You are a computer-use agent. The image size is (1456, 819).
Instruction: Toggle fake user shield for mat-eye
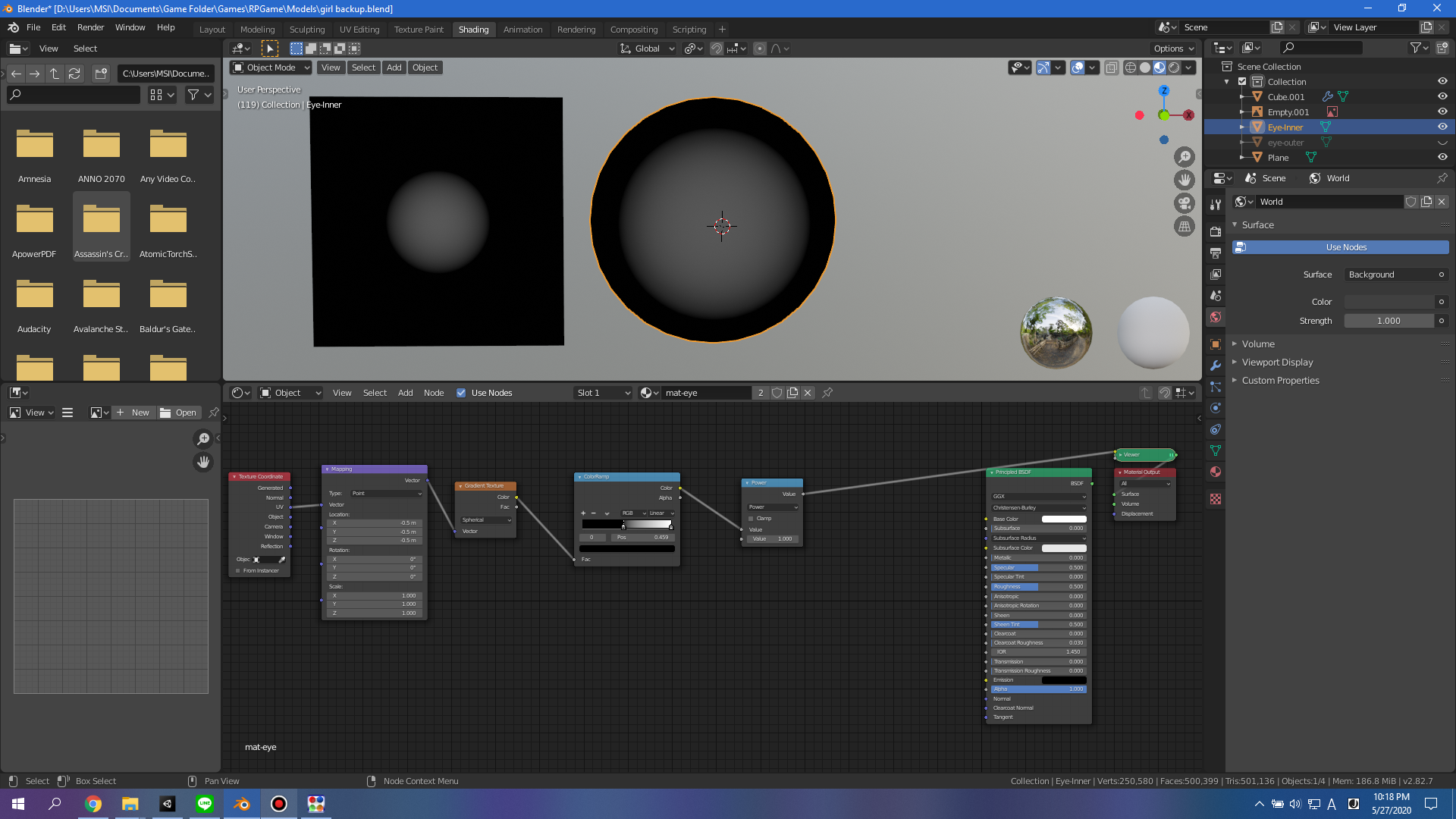point(777,393)
